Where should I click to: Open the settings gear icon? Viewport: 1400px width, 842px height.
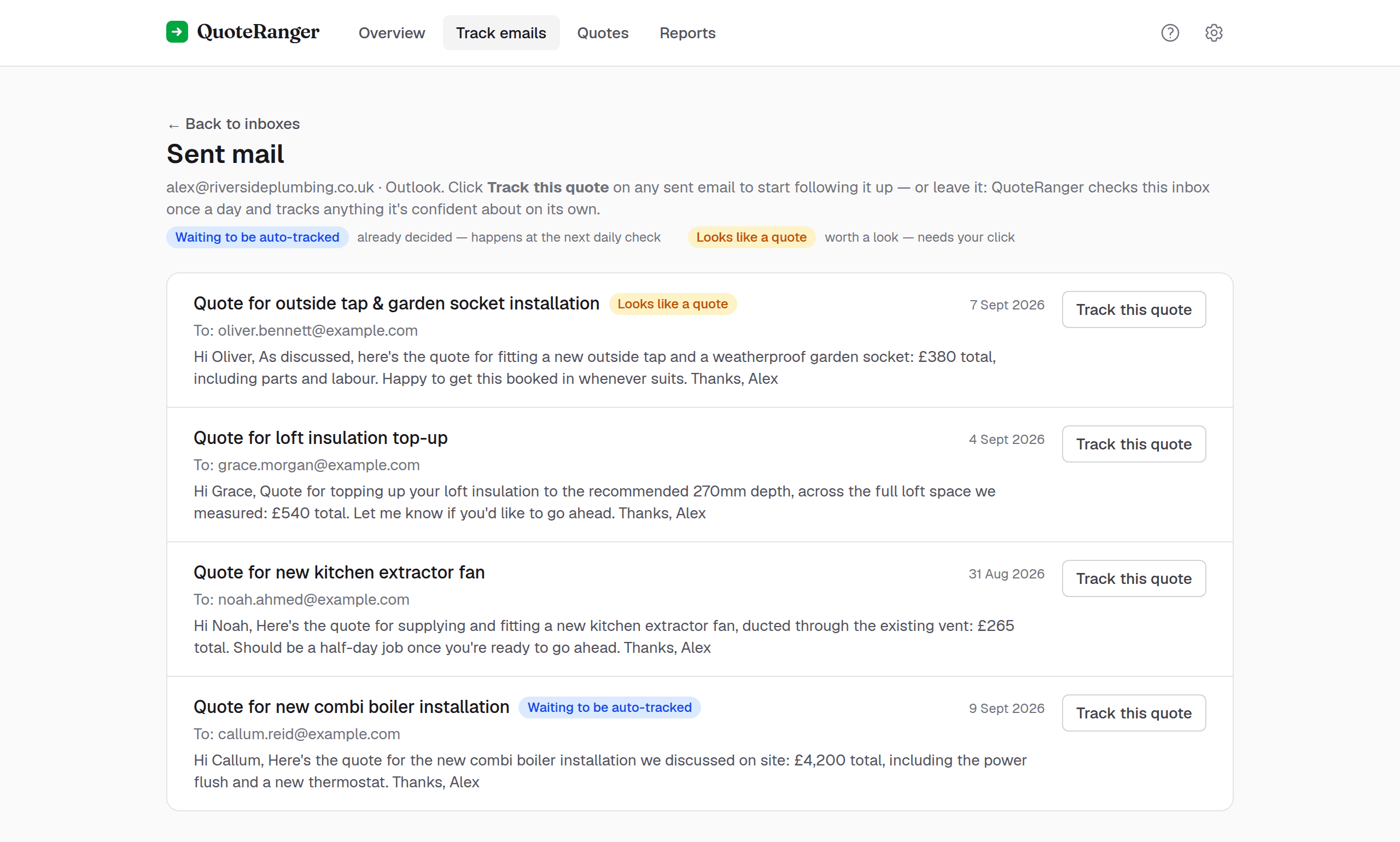pos(1214,33)
